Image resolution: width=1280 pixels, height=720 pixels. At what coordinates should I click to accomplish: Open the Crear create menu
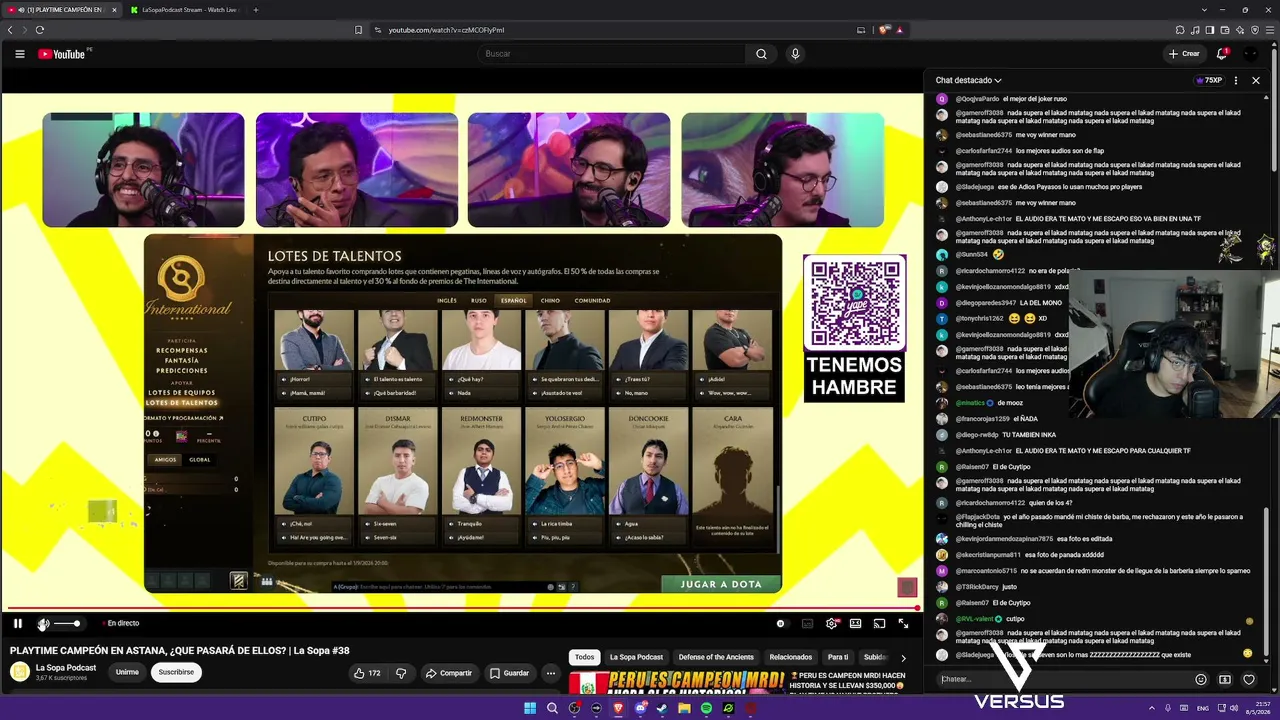(x=1184, y=54)
